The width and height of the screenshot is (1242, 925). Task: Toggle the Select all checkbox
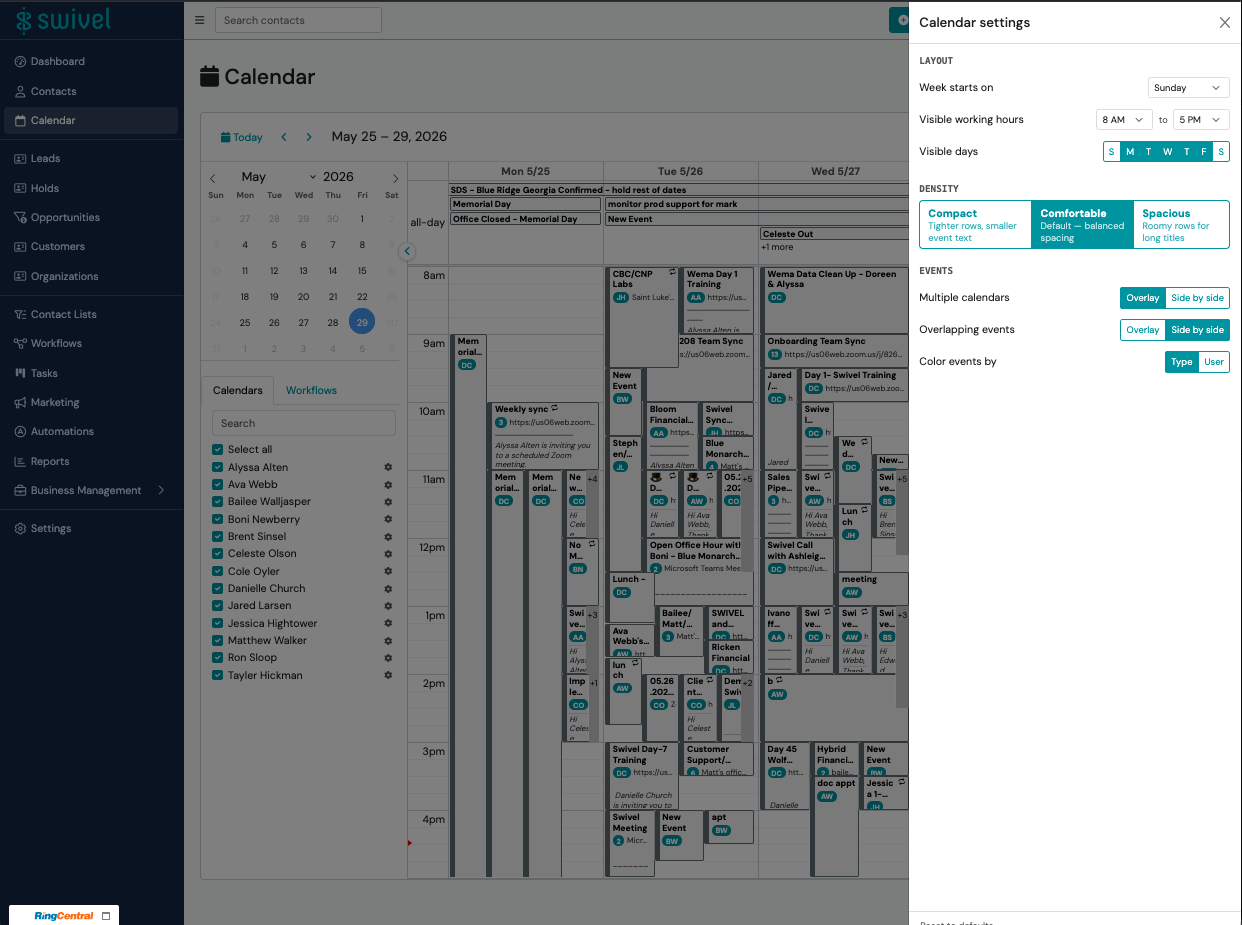217,450
